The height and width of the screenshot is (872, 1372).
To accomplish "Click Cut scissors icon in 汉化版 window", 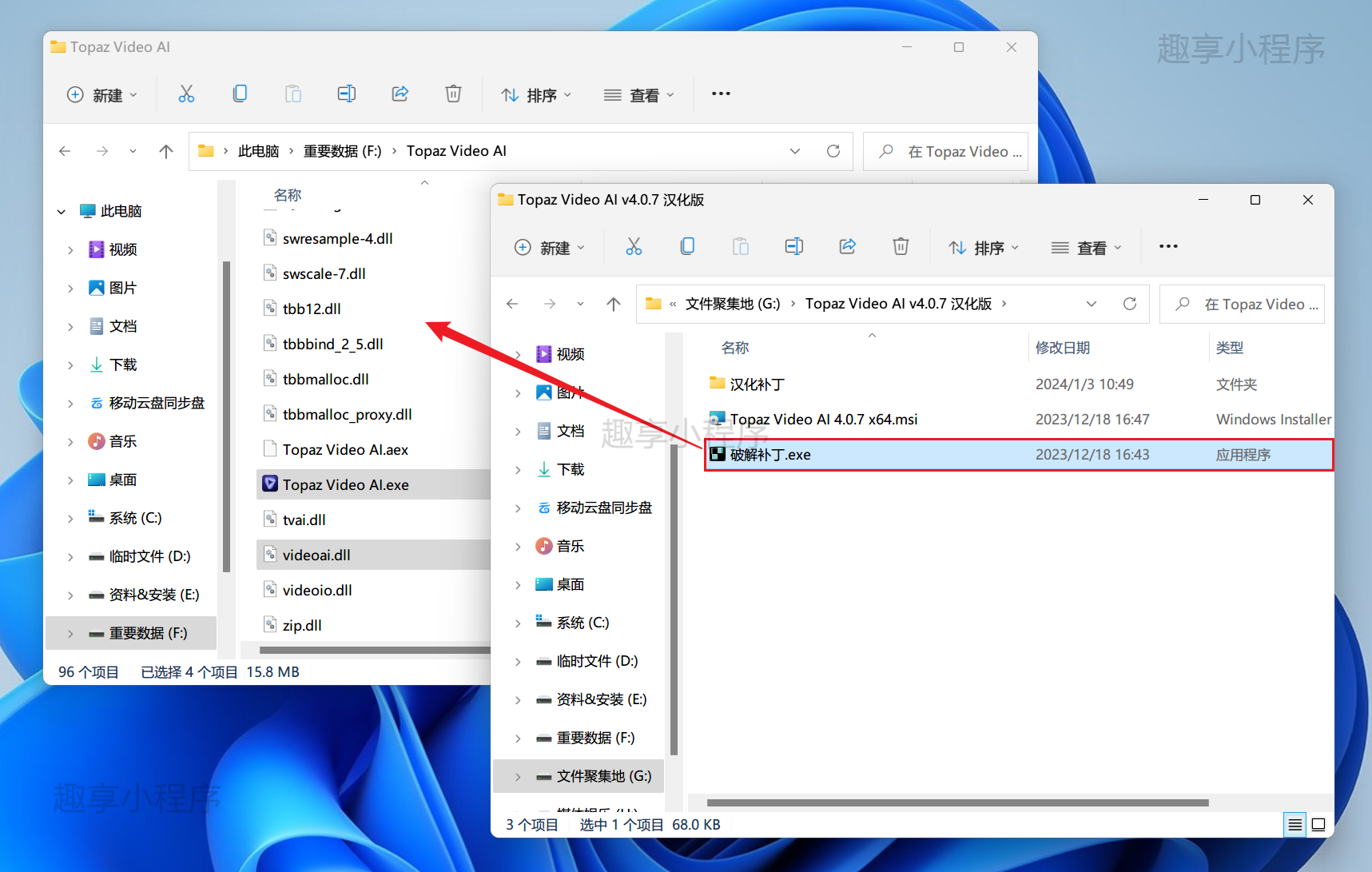I will click(634, 247).
